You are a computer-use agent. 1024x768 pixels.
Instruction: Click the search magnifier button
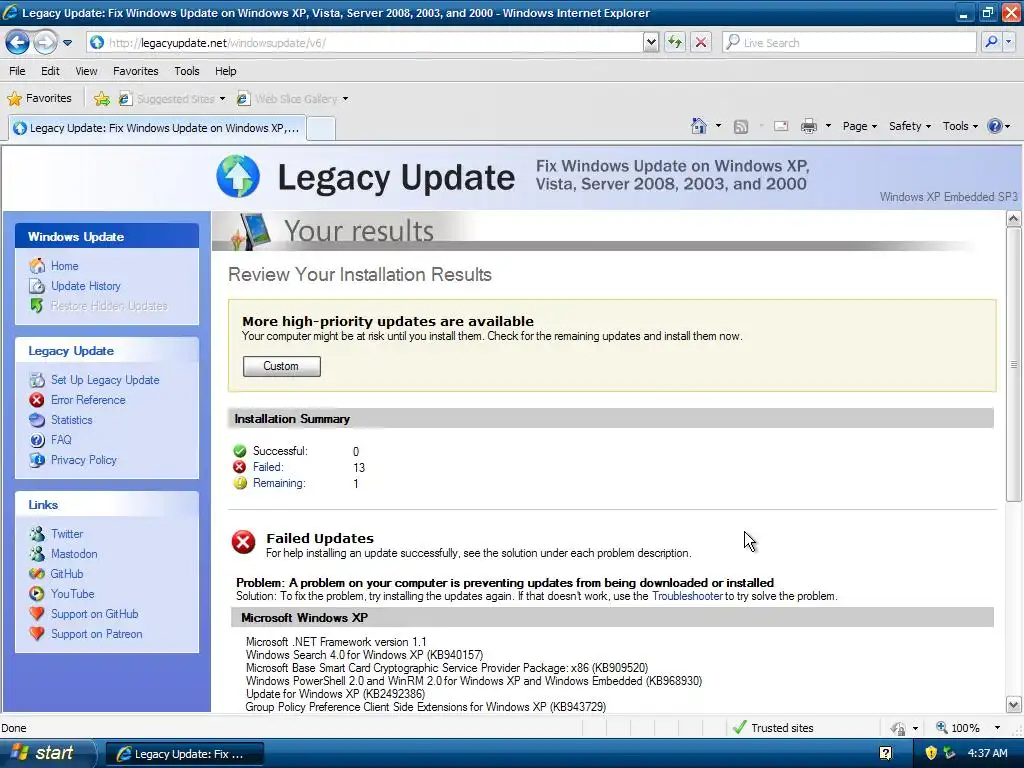[x=991, y=43]
